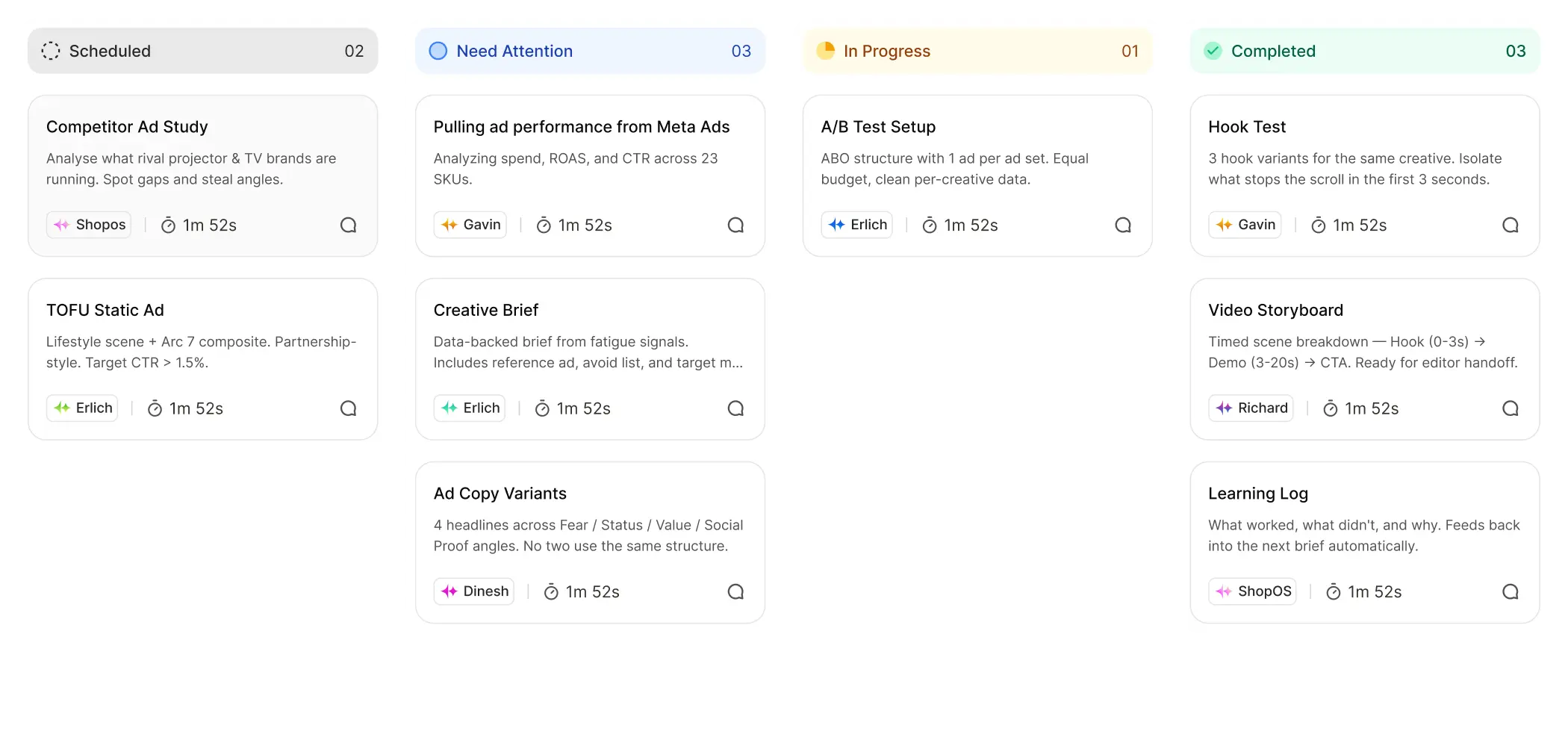Click the Richard badge on Video Storyboard
This screenshot has width=1568, height=734.
click(x=1251, y=408)
